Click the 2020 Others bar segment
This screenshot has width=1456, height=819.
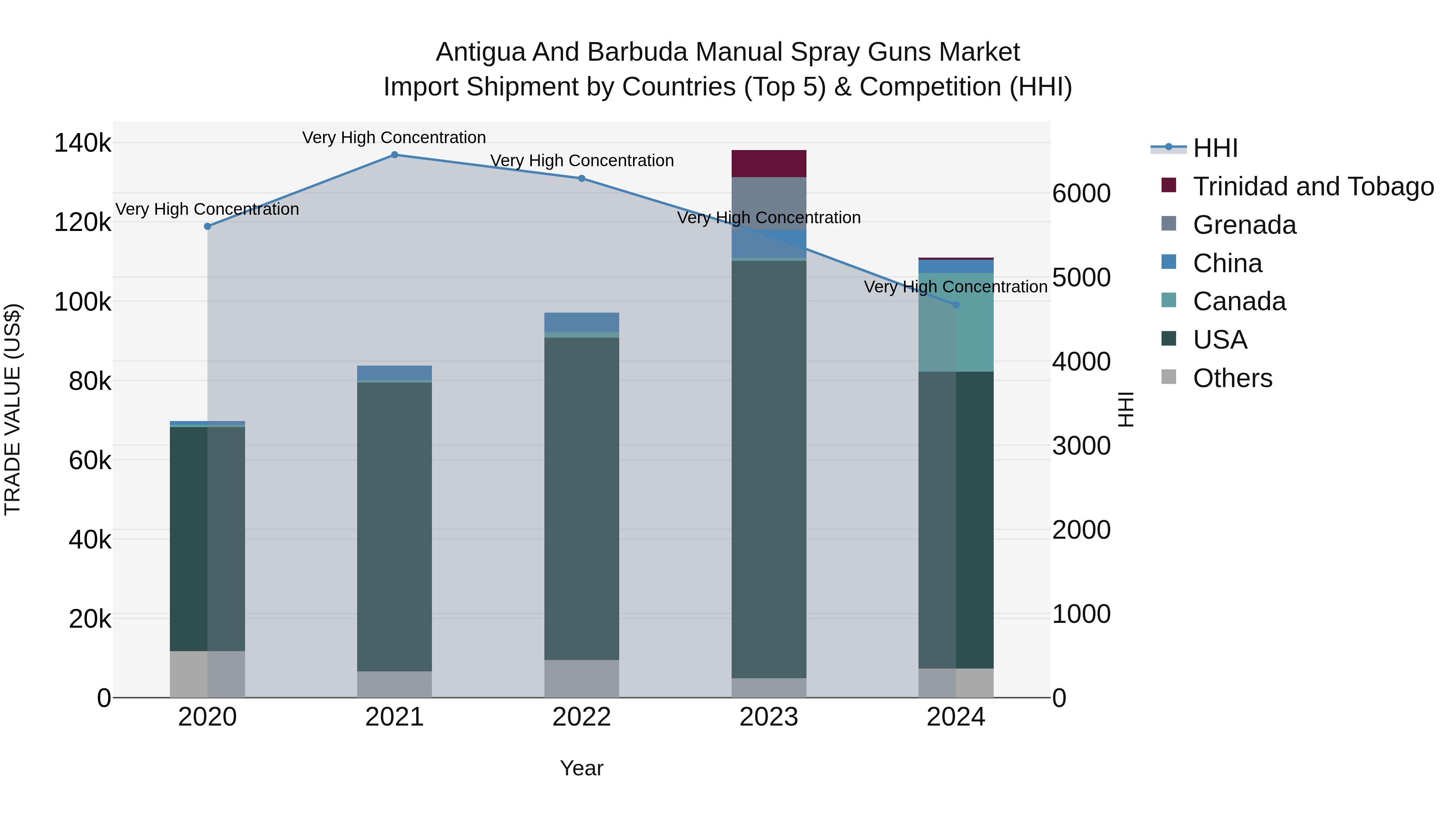(207, 674)
